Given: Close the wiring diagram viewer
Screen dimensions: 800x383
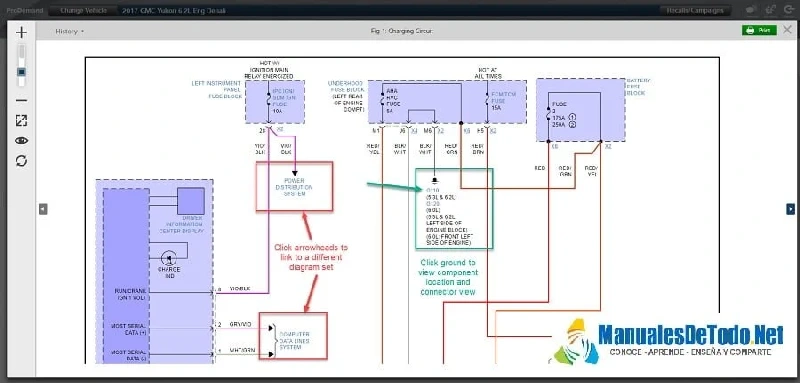Looking at the screenshot, I should [x=787, y=30].
